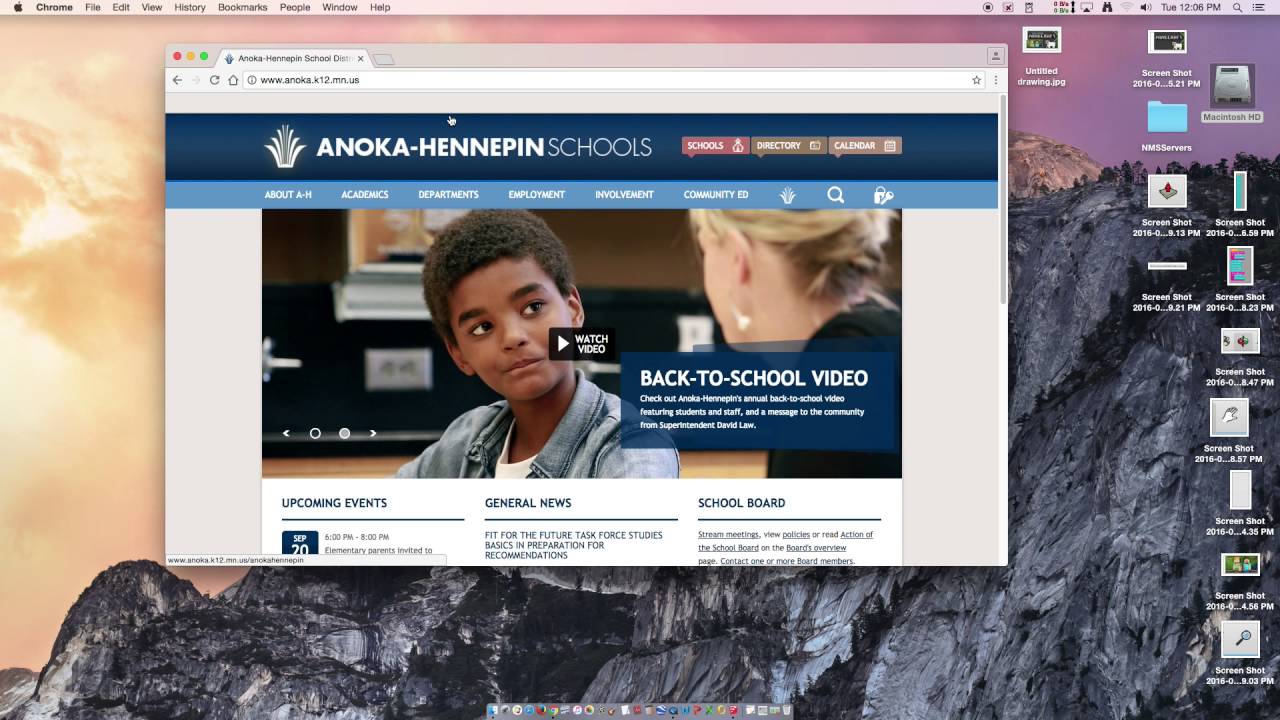
Task: Expand the DEPARTMENTS navigation menu
Action: (448, 195)
